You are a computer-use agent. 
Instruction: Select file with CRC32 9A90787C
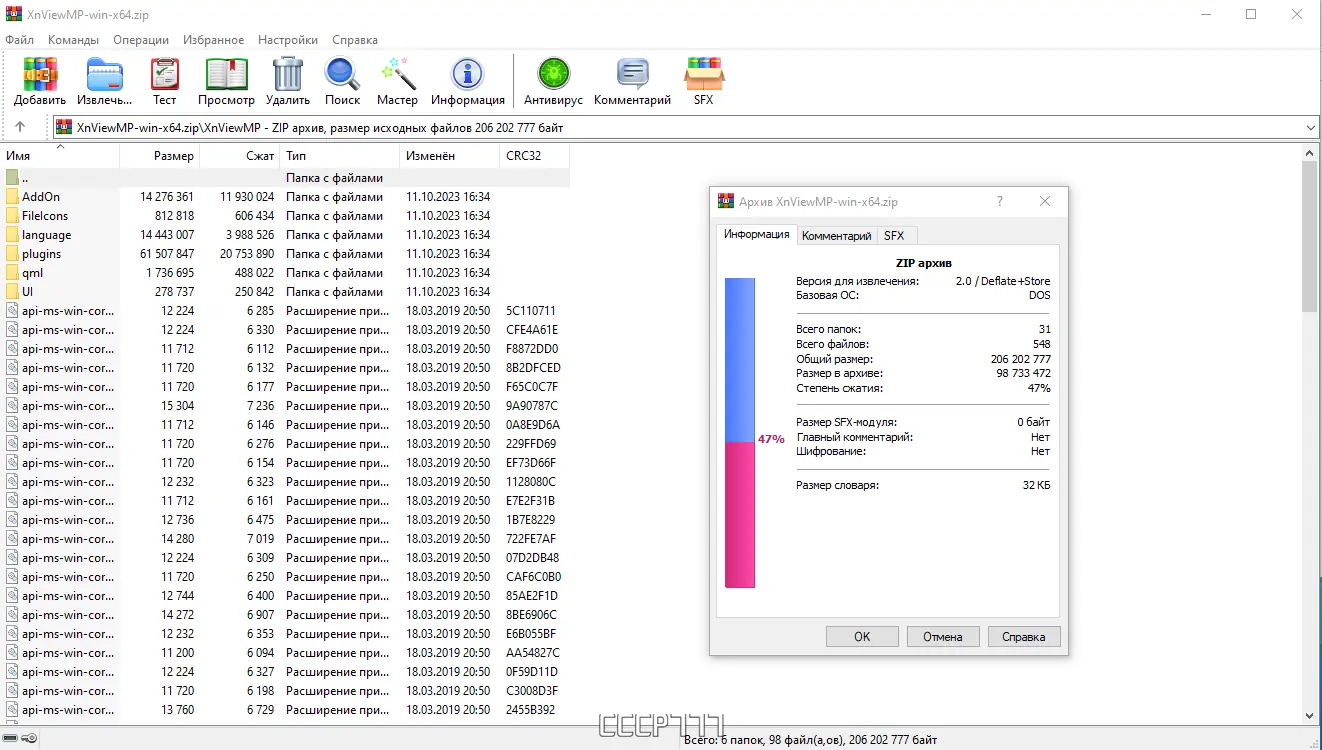point(287,406)
